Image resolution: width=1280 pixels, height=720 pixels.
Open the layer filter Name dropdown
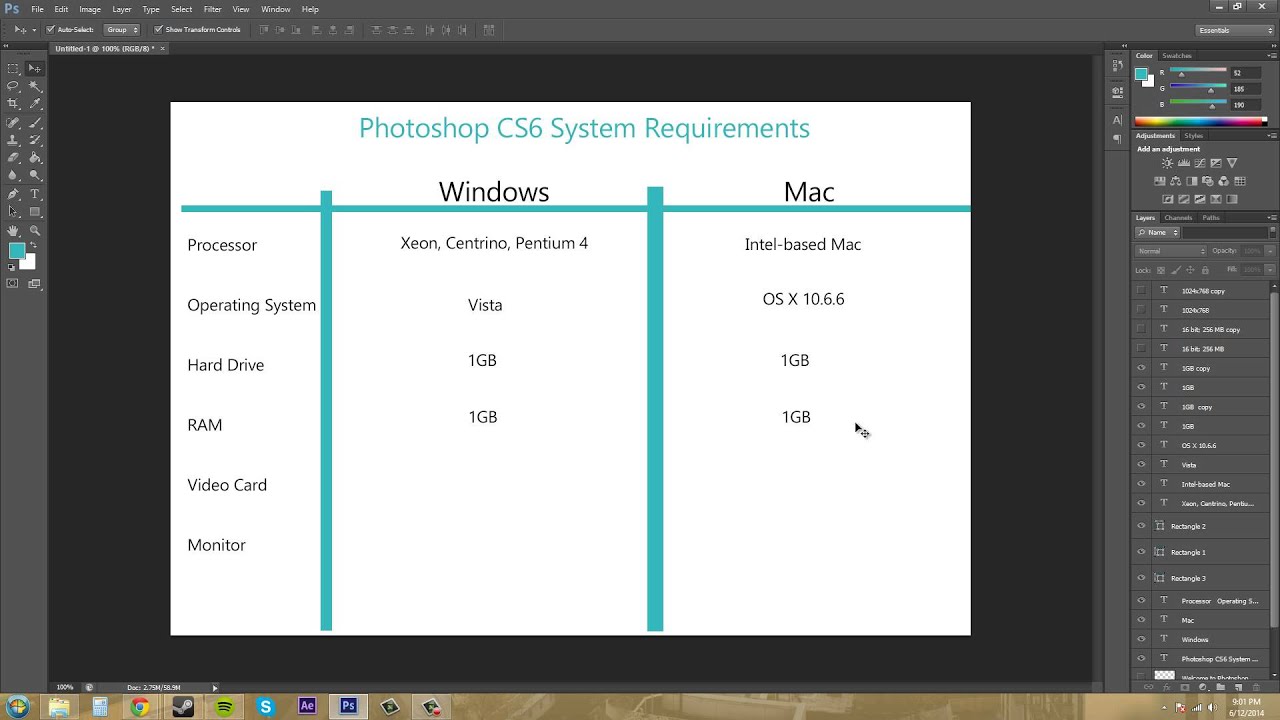tap(1158, 232)
